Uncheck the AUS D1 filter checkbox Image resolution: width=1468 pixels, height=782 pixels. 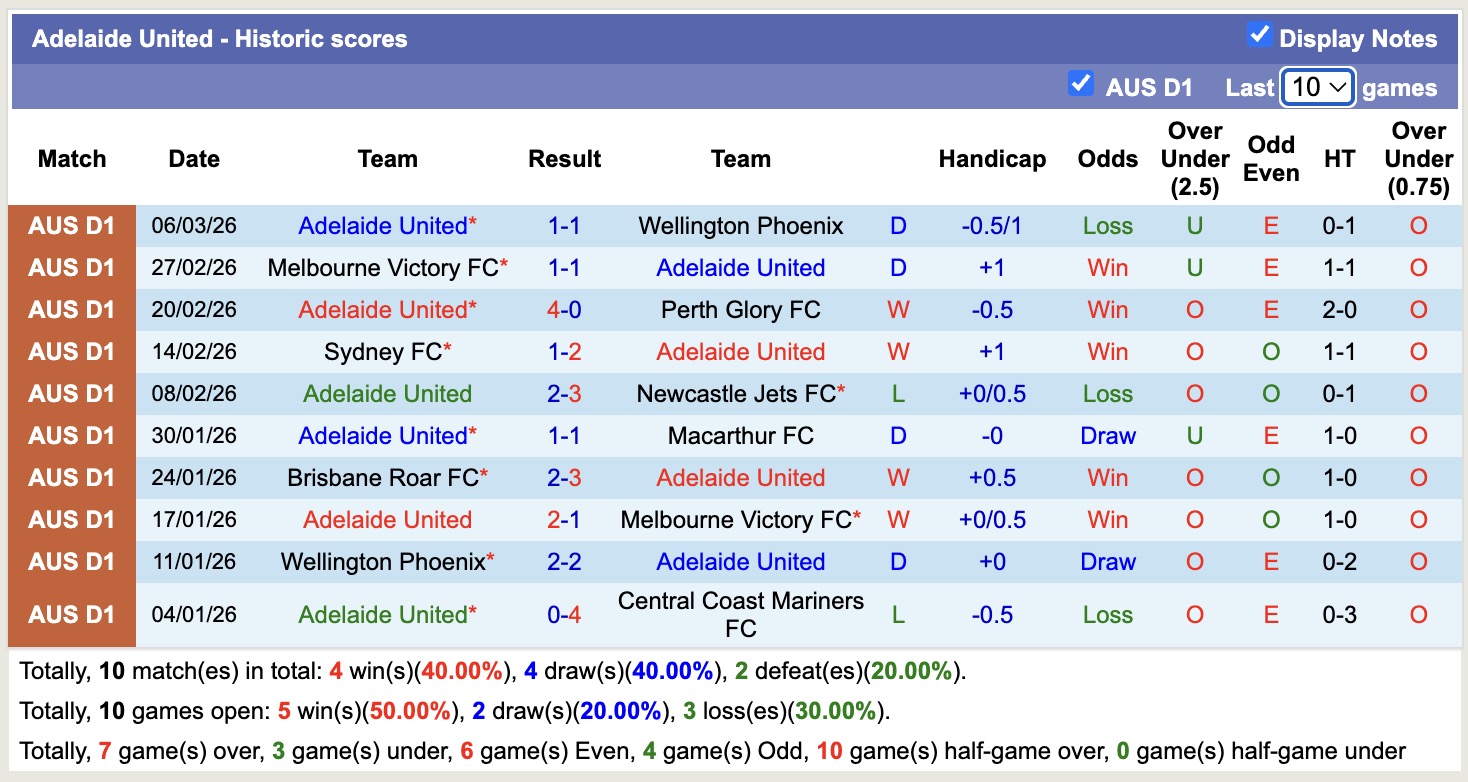click(1080, 85)
